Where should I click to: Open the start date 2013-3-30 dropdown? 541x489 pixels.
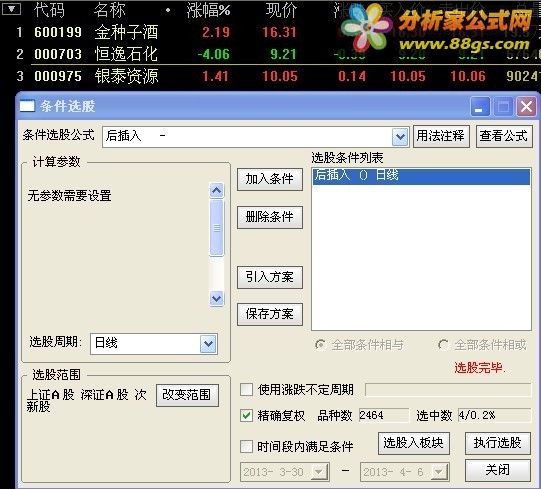319,472
